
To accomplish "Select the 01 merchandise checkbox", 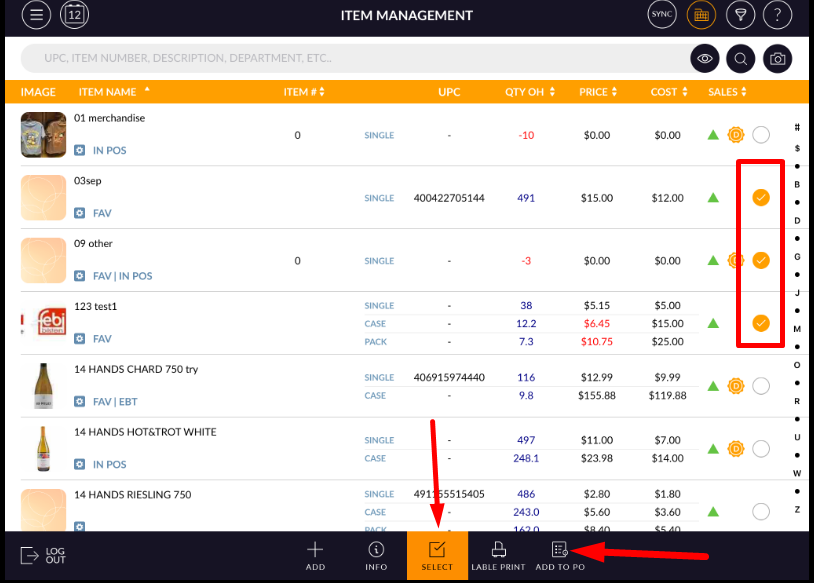I will [761, 135].
